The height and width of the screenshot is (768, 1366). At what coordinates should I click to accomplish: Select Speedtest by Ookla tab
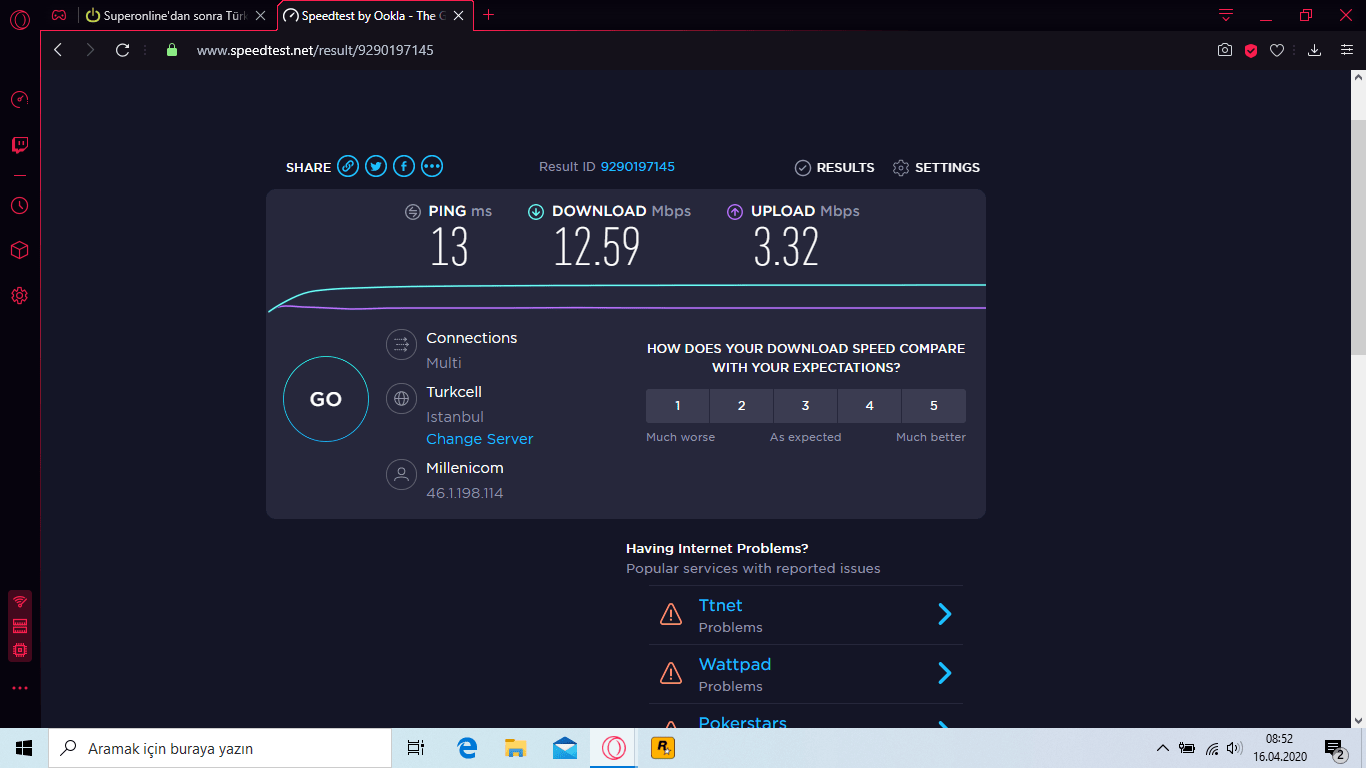375,16
